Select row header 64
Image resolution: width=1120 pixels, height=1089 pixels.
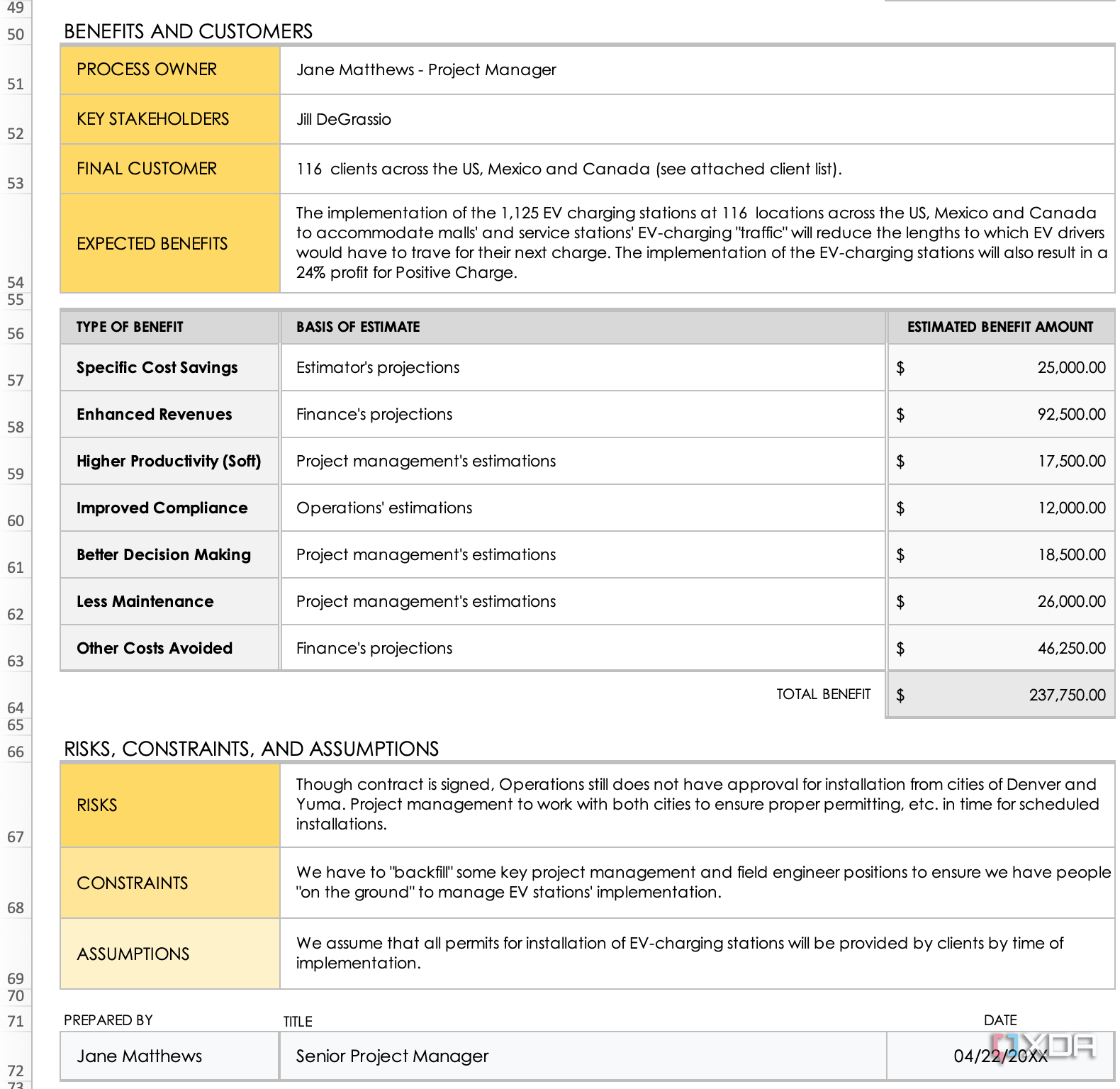(16, 695)
